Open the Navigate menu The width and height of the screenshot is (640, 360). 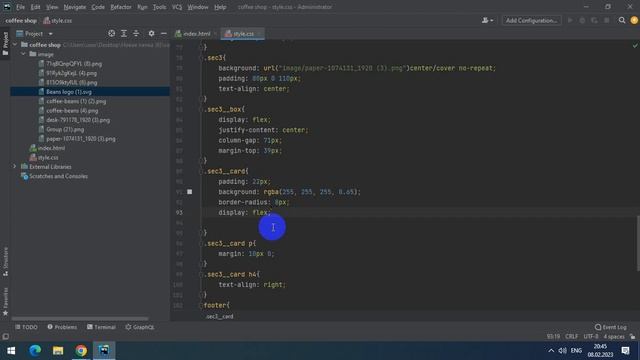pyautogui.click(x=75, y=7)
